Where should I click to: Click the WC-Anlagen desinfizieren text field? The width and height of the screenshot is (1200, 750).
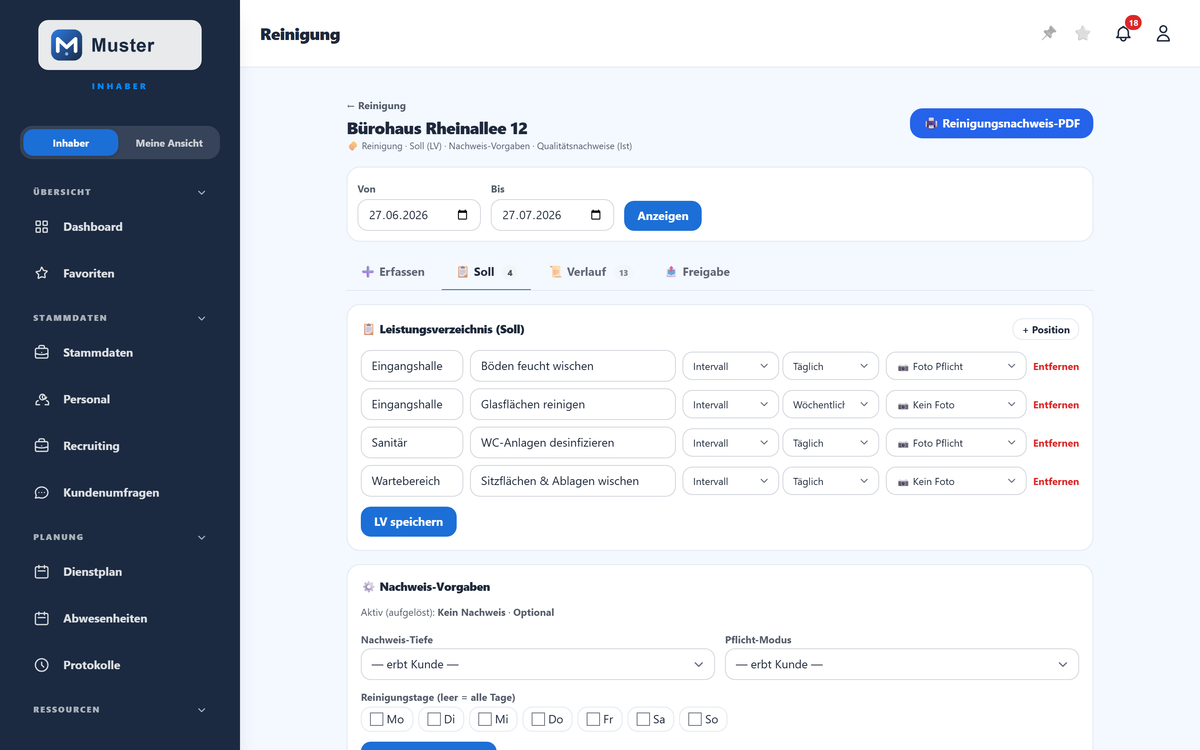tap(573, 443)
